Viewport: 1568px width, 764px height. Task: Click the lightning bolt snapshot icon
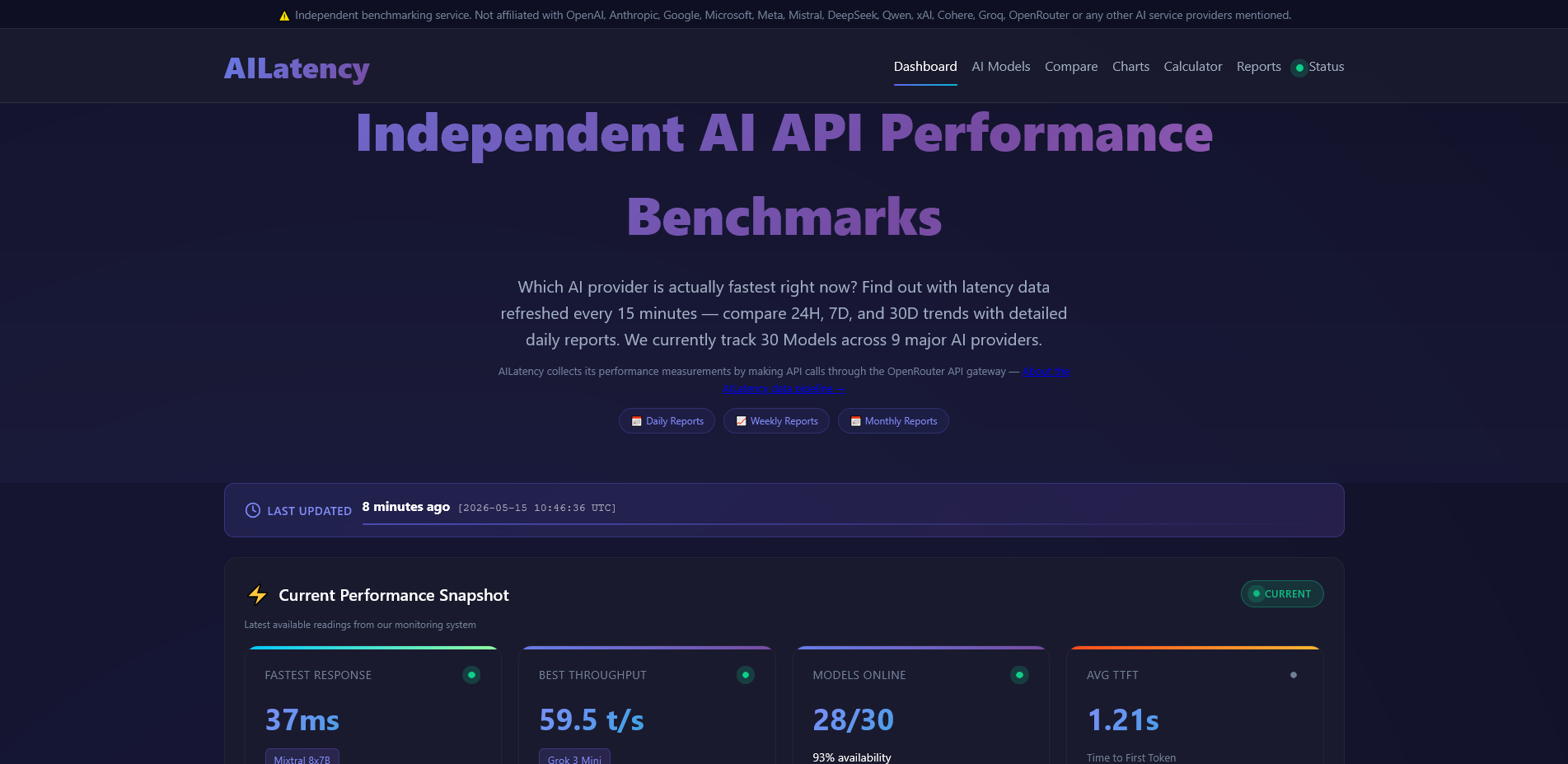(258, 594)
